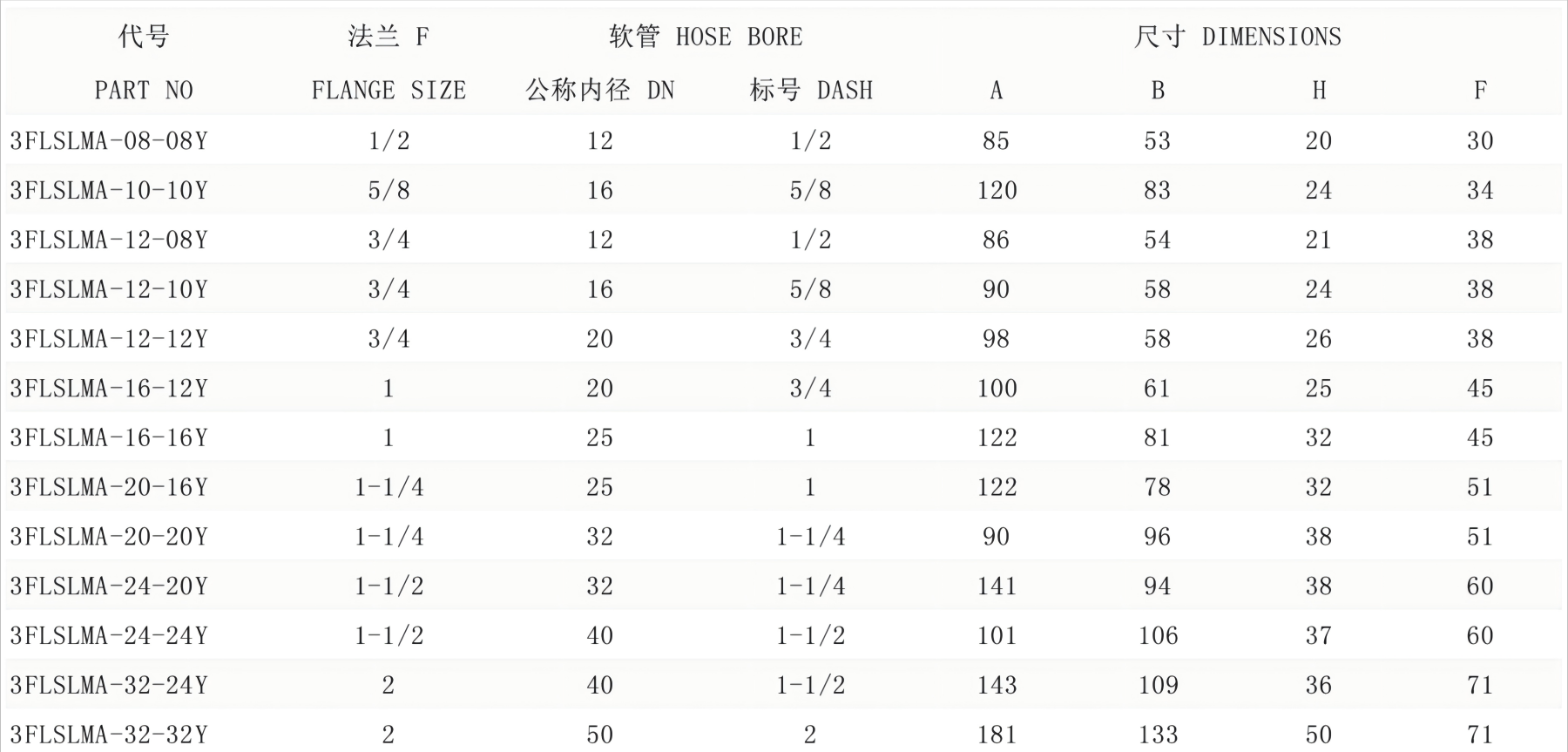Click the 3FLSLMA-20-20Y part cell
This screenshot has width=1568, height=752.
(x=109, y=537)
